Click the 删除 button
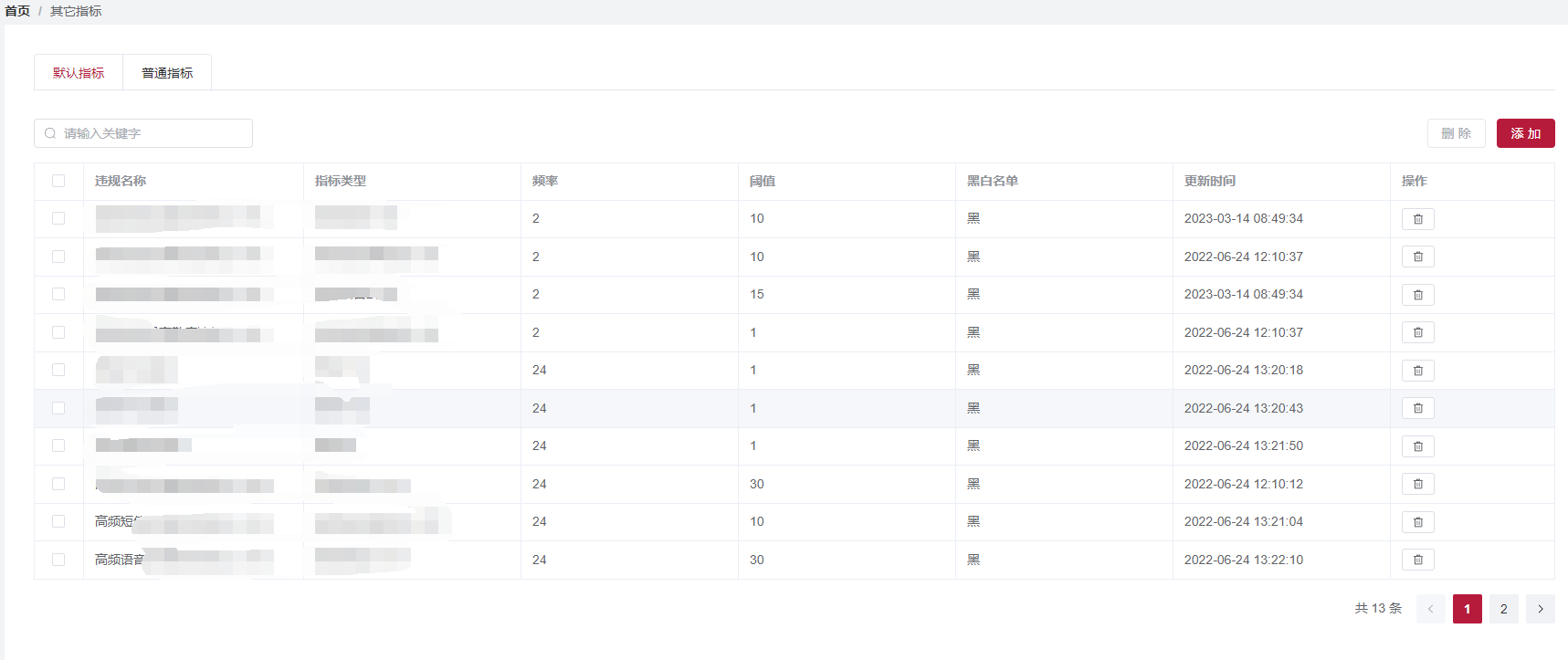This screenshot has height=660, width=1568. coord(1456,133)
